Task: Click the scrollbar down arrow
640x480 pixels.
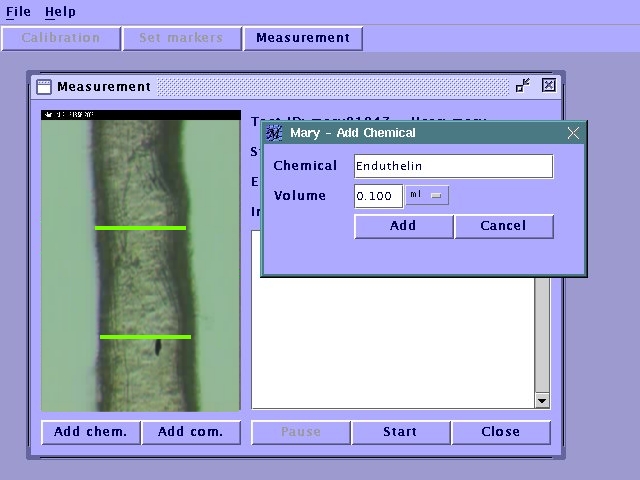Action: 542,401
